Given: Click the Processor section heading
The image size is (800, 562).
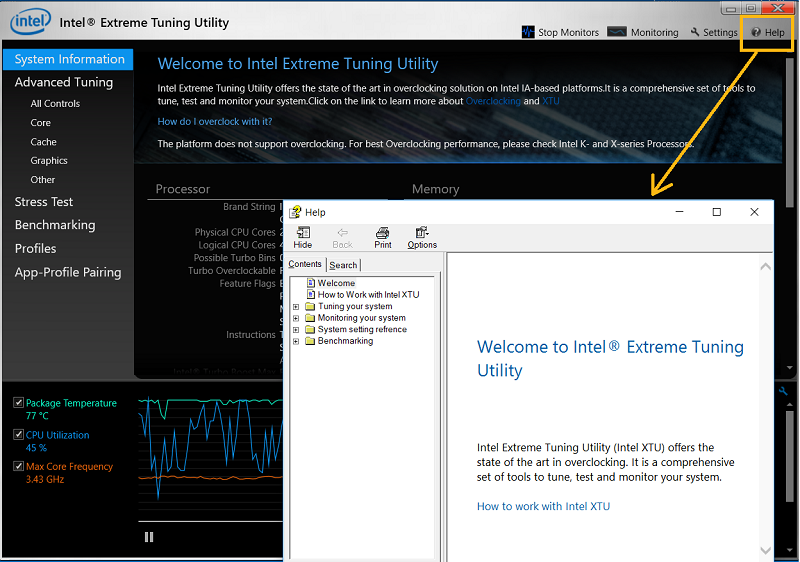Looking at the screenshot, I should point(183,189).
